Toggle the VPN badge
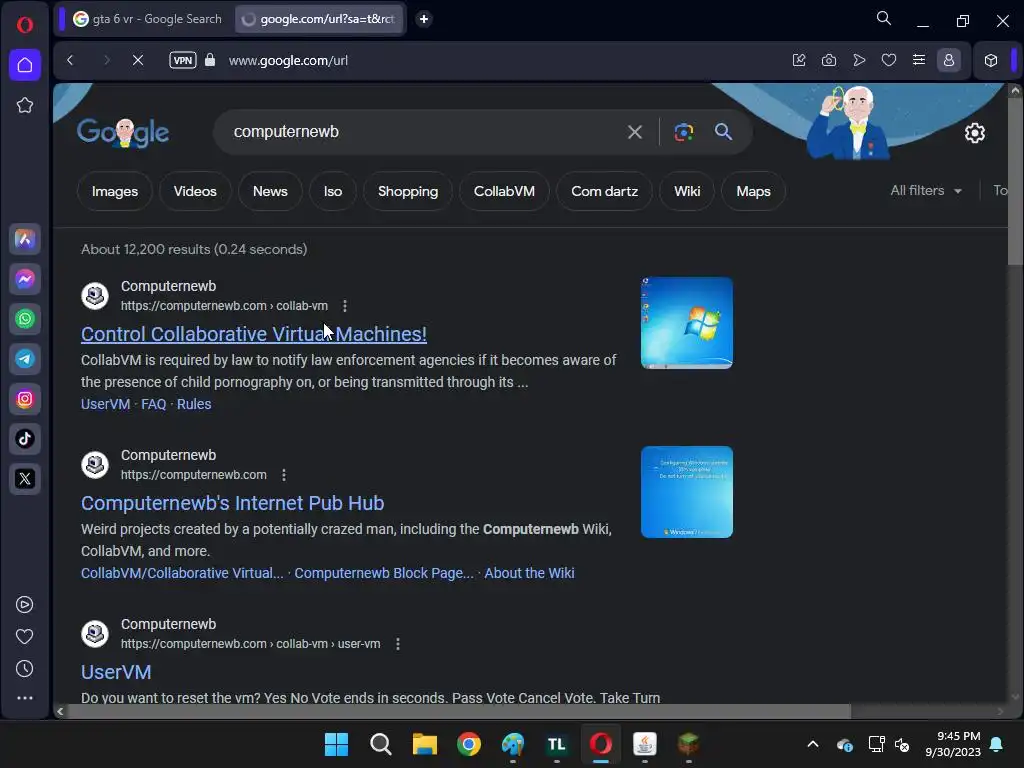The width and height of the screenshot is (1024, 768). pos(183,60)
